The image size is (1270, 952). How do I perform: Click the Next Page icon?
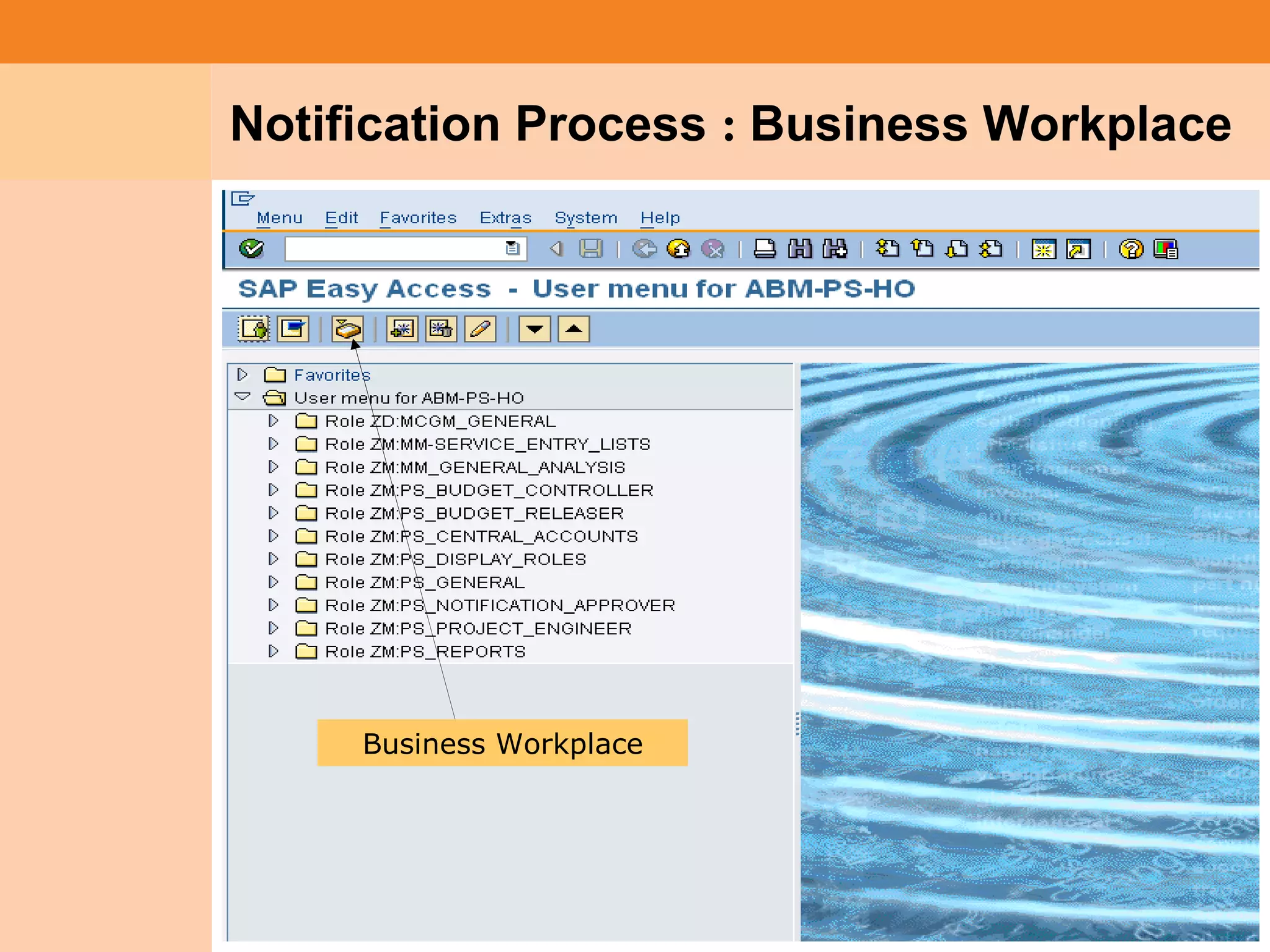[957, 249]
